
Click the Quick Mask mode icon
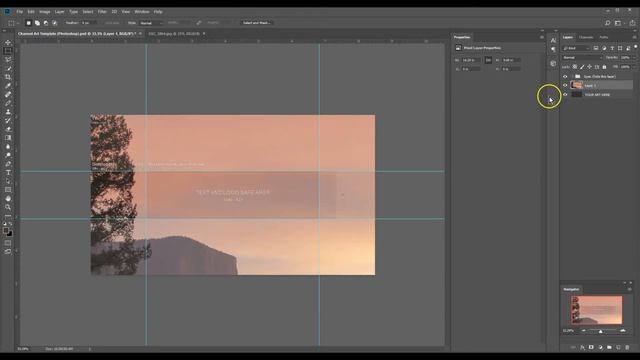(8, 243)
